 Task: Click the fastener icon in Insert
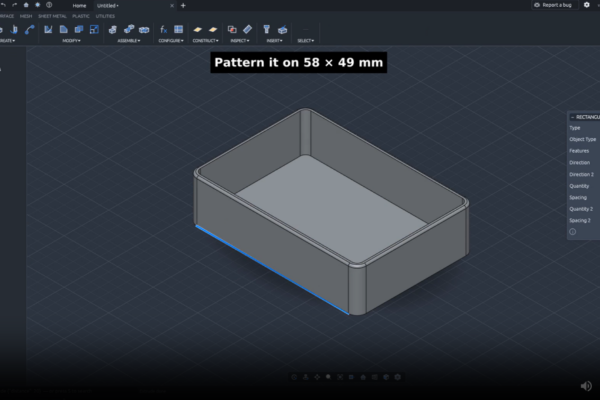(x=267, y=29)
